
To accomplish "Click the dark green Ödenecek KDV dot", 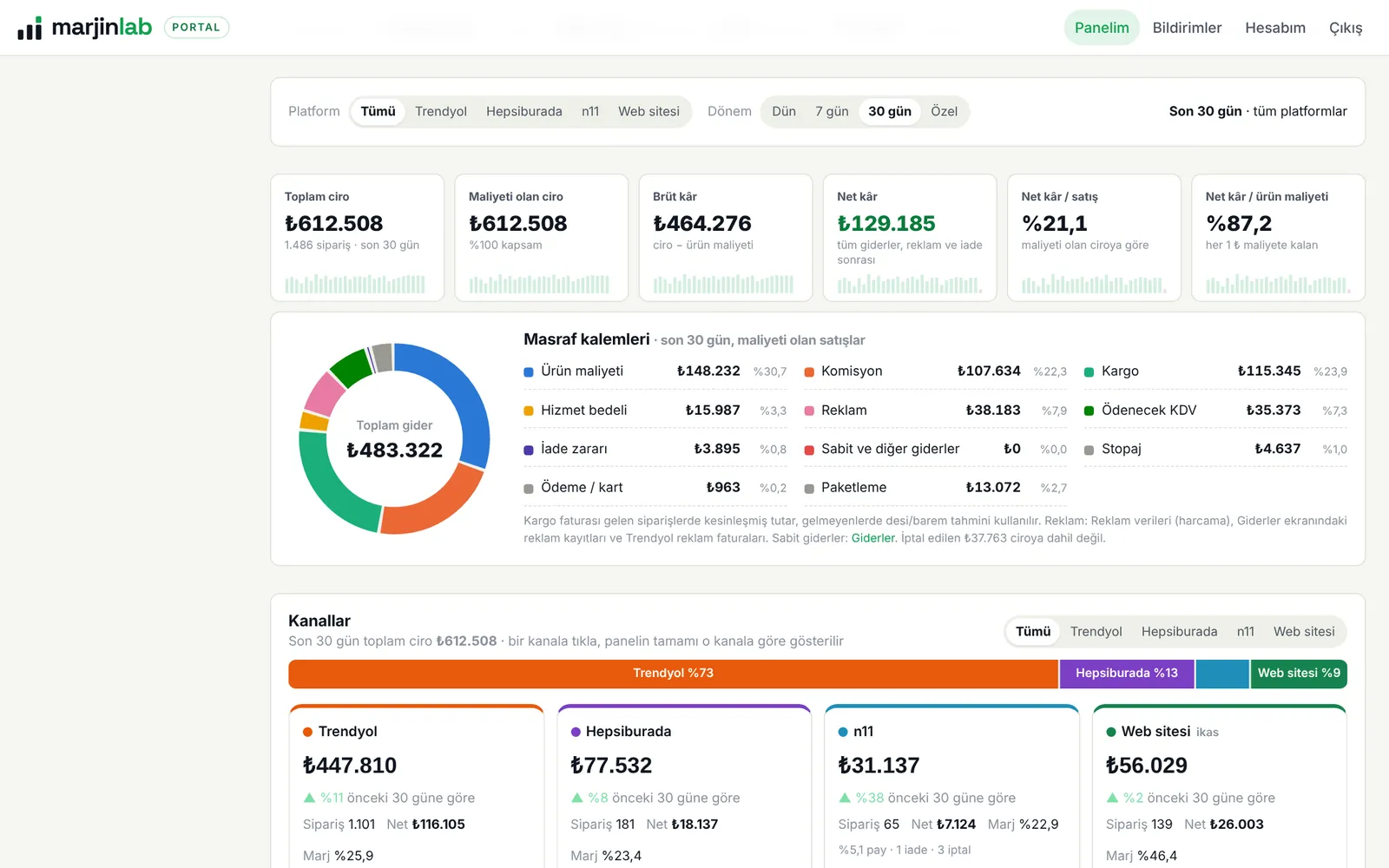I will (x=1089, y=411).
